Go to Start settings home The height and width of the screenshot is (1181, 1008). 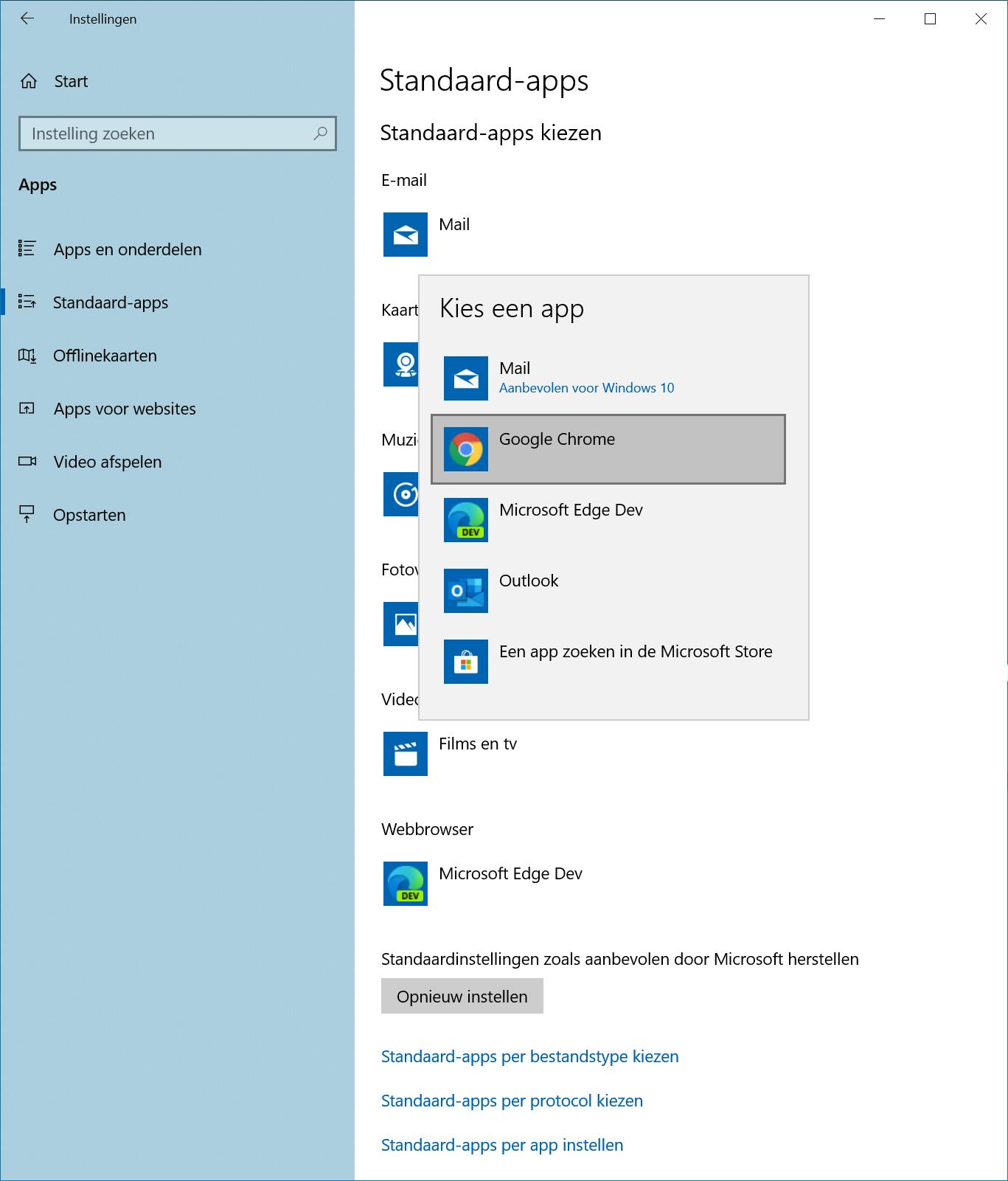177,81
